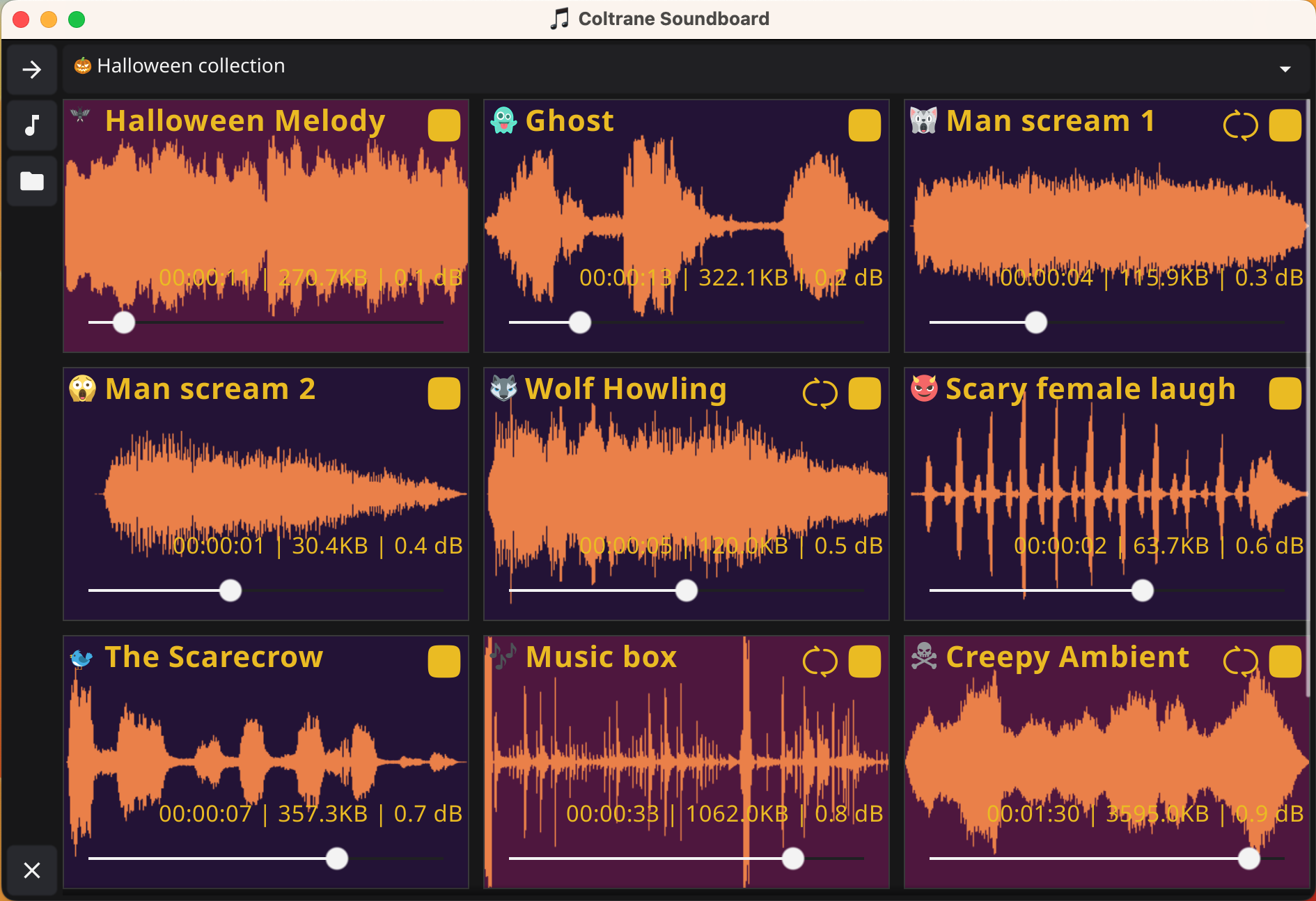Adjust the Wolf Howling volume slider
The image size is (1316, 901).
click(686, 590)
